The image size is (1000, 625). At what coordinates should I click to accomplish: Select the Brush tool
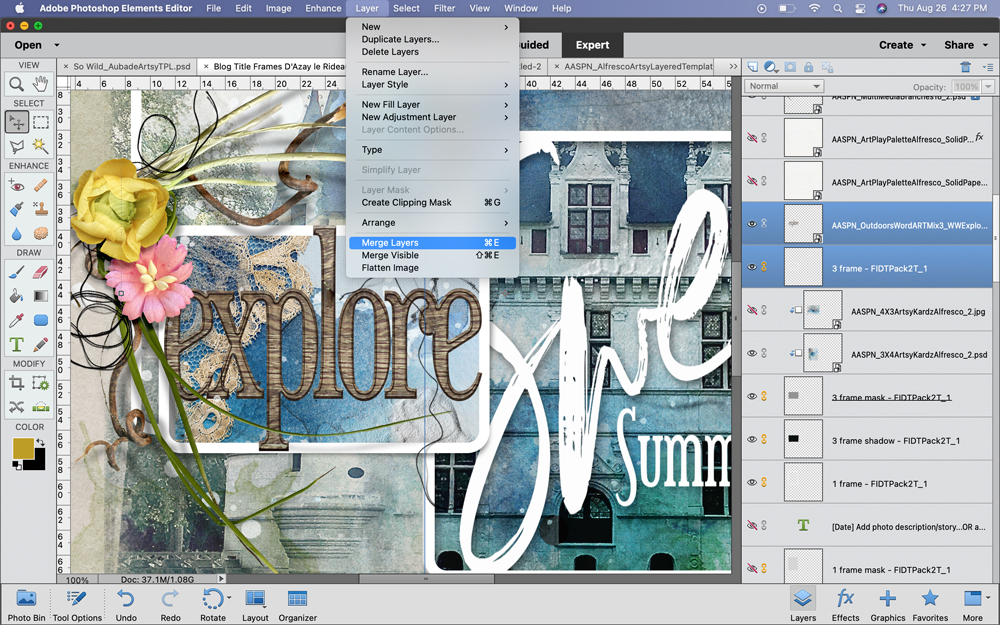(x=17, y=272)
